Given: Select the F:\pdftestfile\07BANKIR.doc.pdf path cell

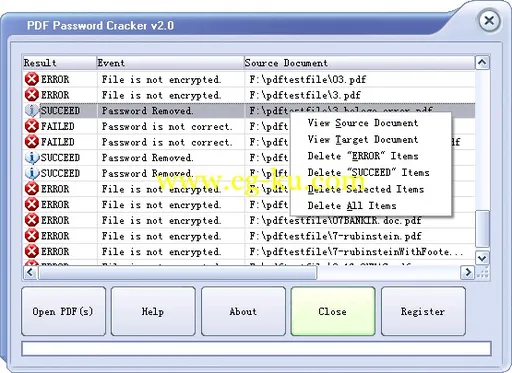Looking at the screenshot, I should click(x=335, y=220).
